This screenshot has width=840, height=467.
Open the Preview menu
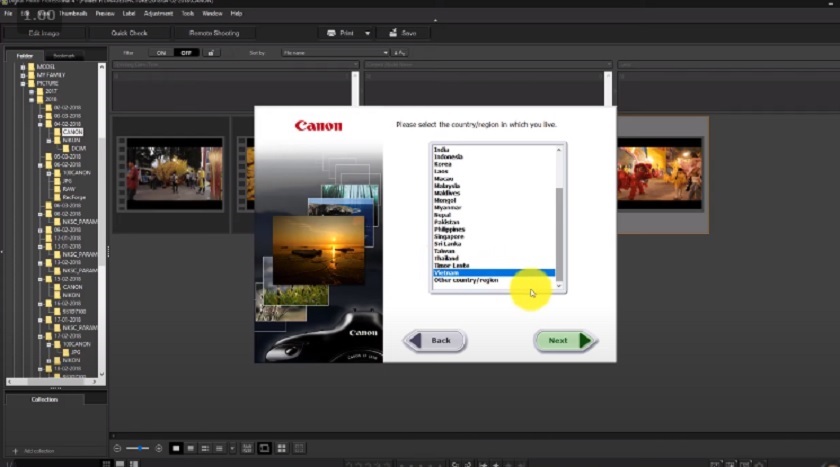point(105,13)
